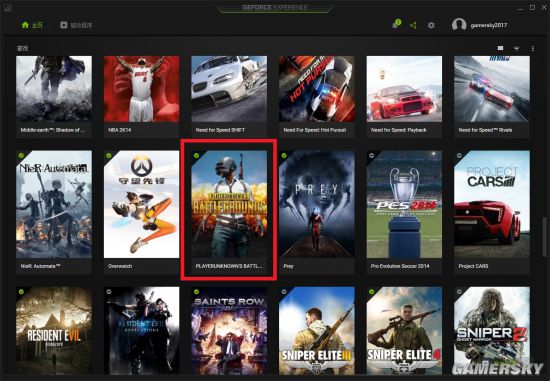Click the app logo in title bar corner
The width and height of the screenshot is (550, 381).
pos(8,7)
